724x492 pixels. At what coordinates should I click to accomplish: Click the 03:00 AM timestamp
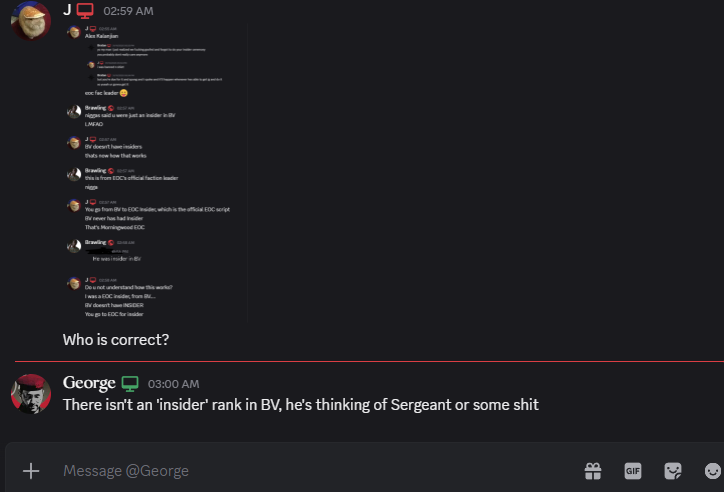point(174,384)
